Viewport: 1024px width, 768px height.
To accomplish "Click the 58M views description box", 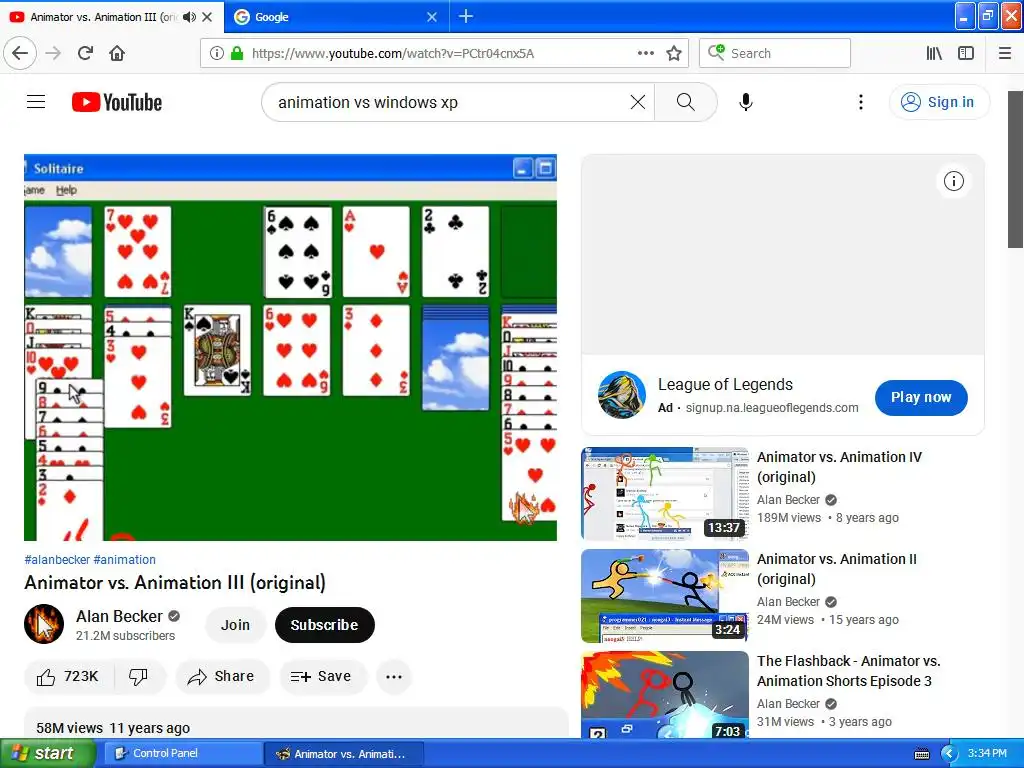I will click(296, 723).
